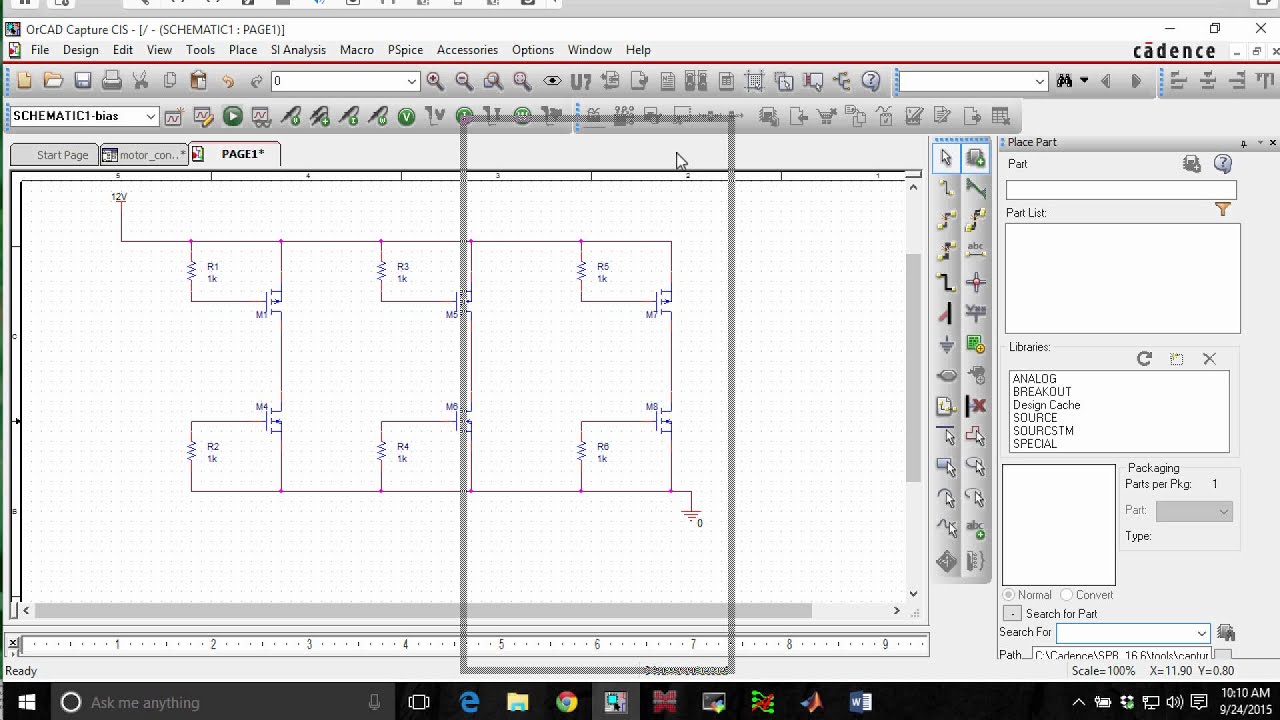Select the BREAKOUT library
Viewport: 1280px width, 720px height.
coord(1042,392)
